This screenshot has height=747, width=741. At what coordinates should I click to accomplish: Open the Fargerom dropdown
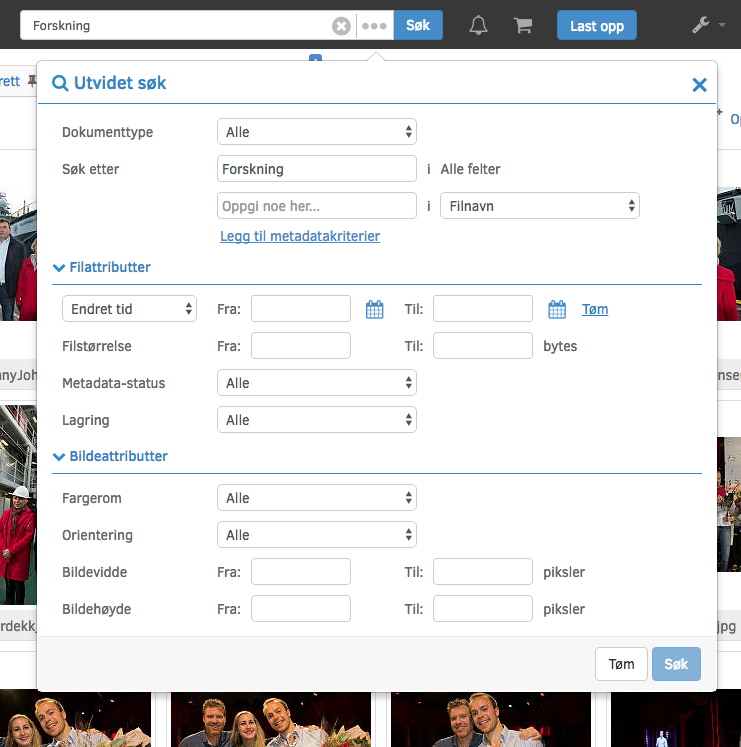(x=316, y=498)
